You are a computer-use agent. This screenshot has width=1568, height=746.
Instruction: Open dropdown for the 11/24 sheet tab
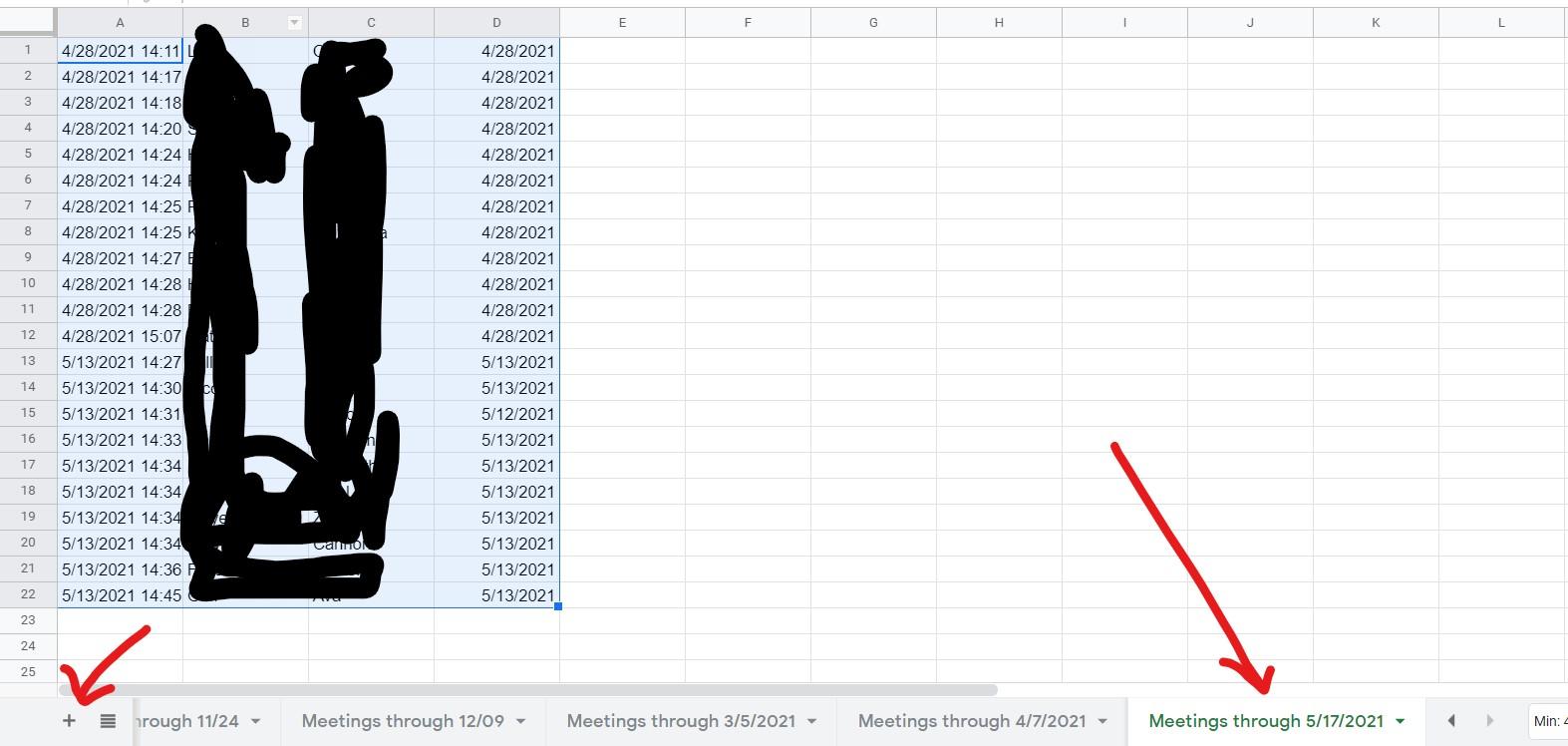point(255,721)
